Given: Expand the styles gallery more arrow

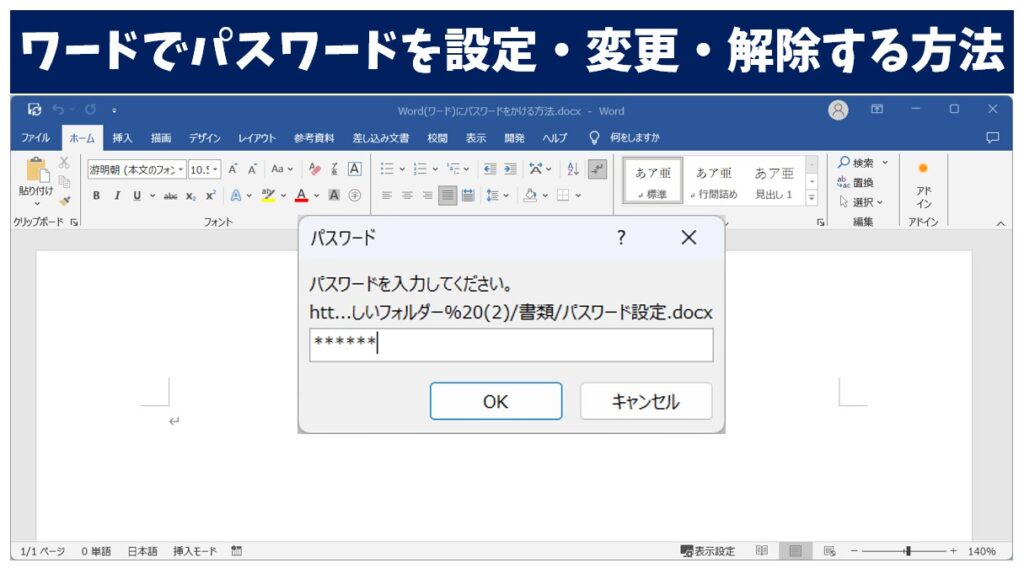Looking at the screenshot, I should pyautogui.click(x=812, y=197).
